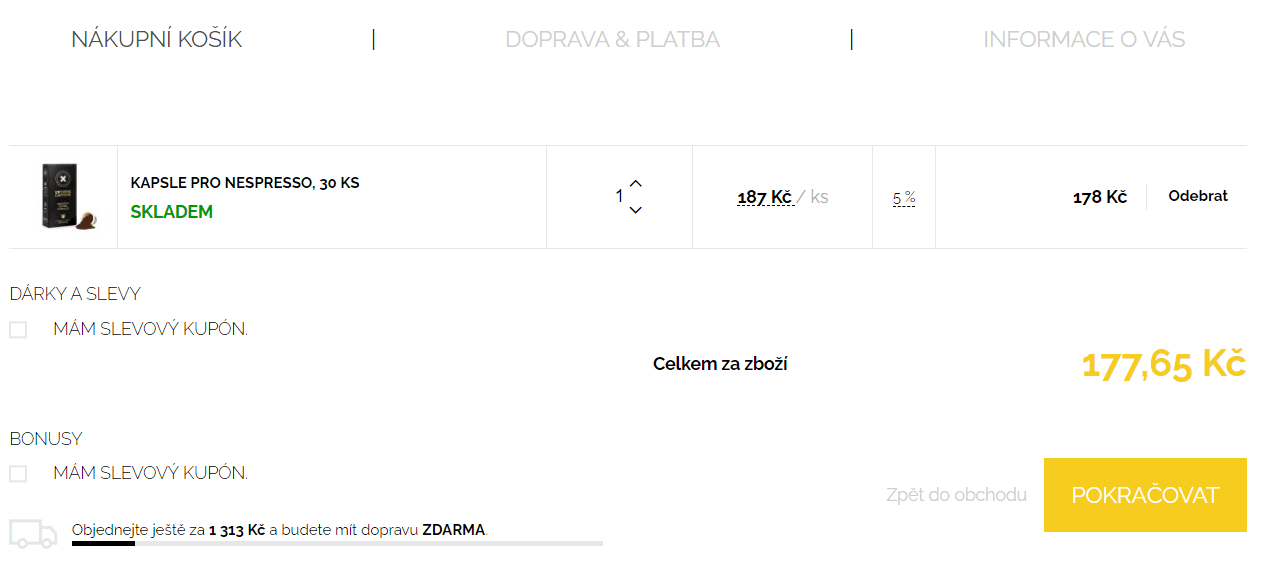Click the Pokračovat button
Image resolution: width=1261 pixels, height=587 pixels.
pyautogui.click(x=1145, y=495)
